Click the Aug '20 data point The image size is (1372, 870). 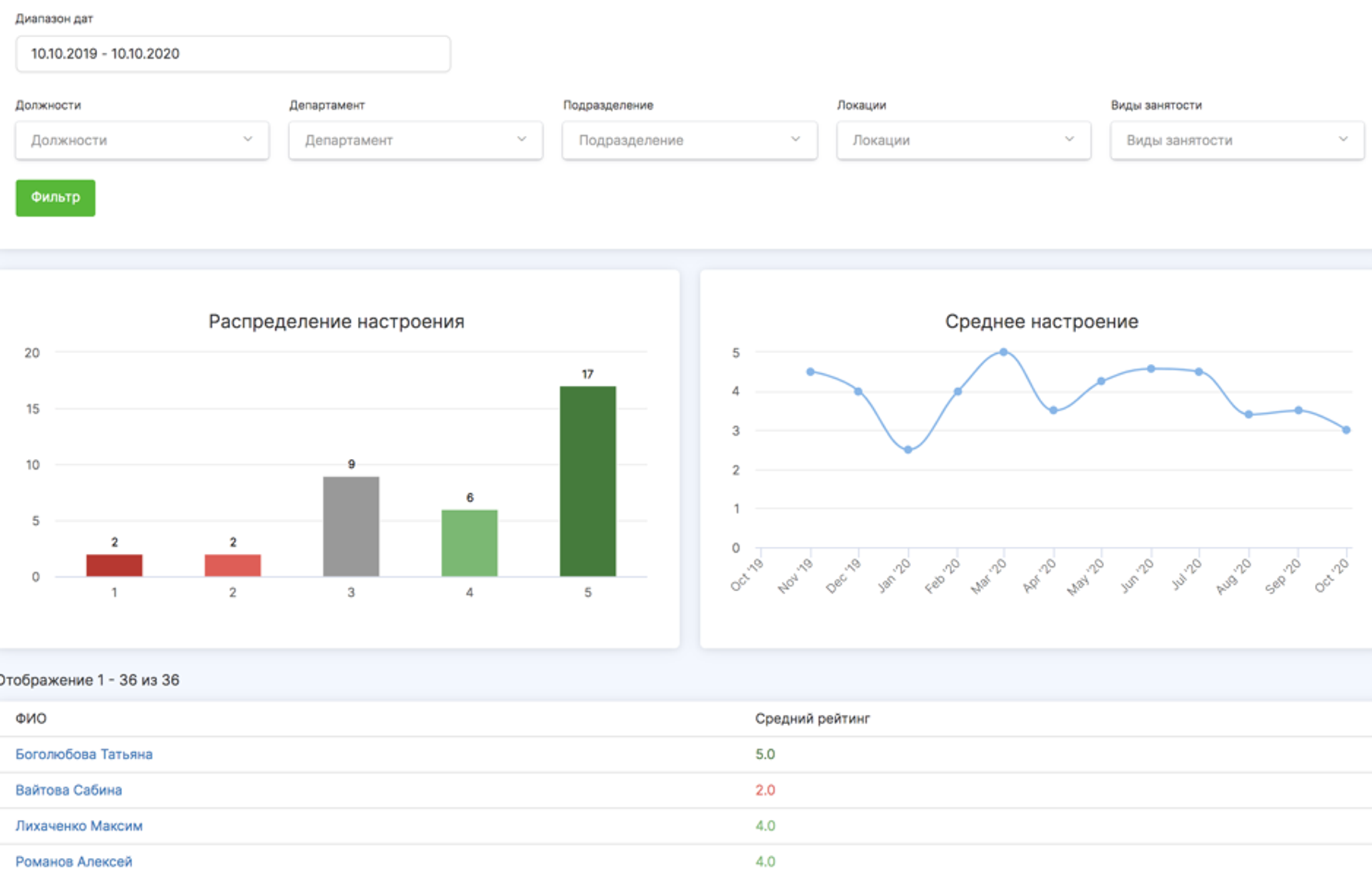[1248, 414]
